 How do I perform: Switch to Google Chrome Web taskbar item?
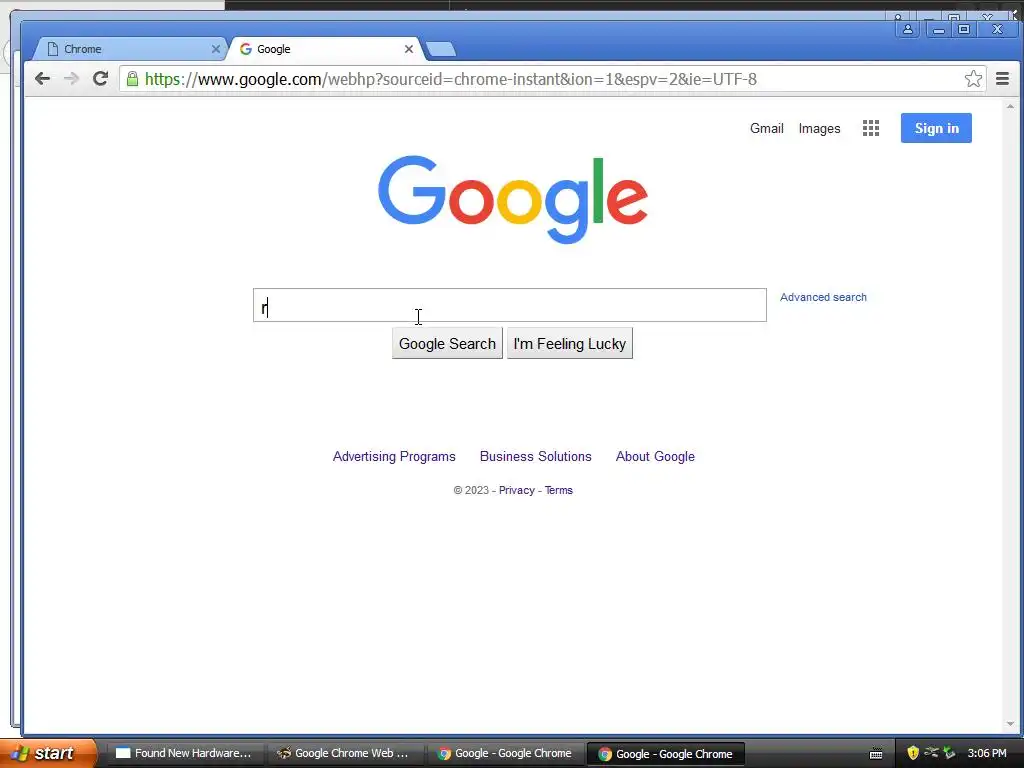click(x=344, y=753)
